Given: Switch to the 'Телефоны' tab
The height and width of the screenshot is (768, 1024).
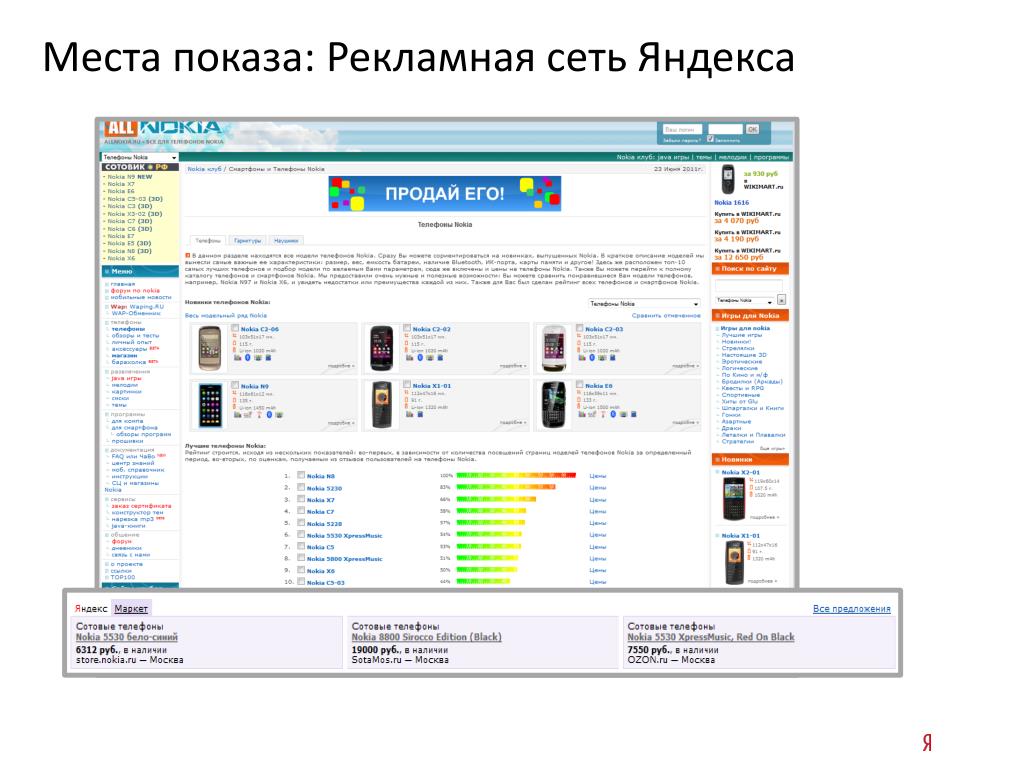Looking at the screenshot, I should click(x=208, y=241).
